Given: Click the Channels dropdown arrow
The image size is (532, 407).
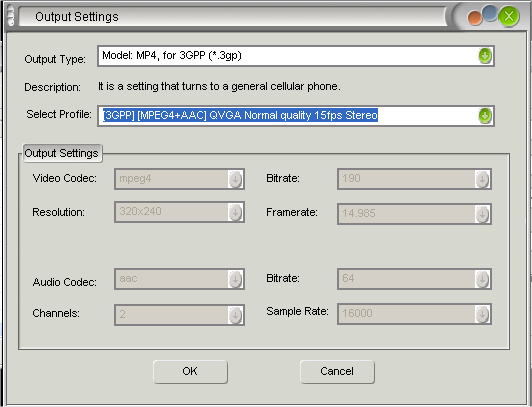Looking at the screenshot, I should click(235, 315).
